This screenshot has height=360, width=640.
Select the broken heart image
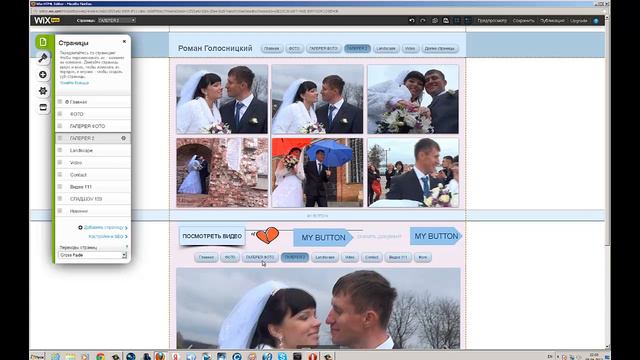tap(268, 236)
